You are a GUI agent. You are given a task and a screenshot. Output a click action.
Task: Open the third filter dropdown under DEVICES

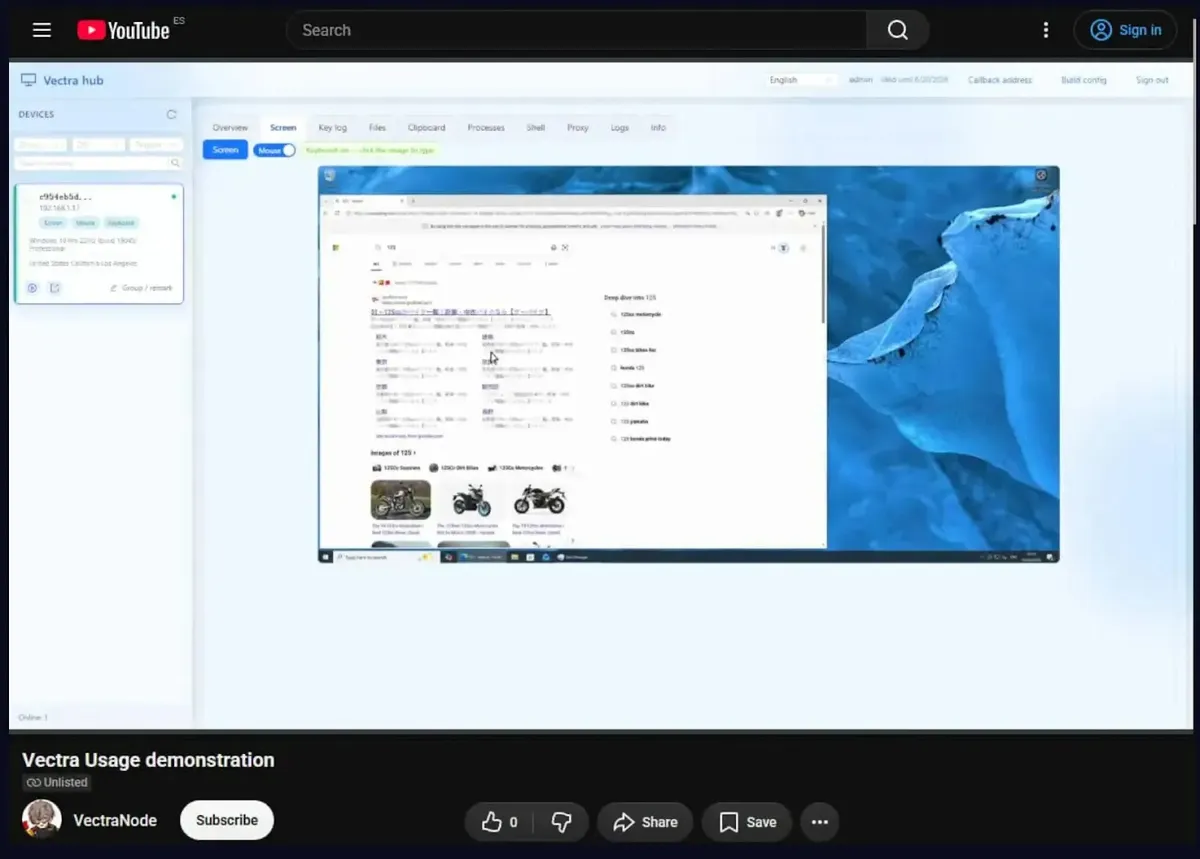[x=157, y=145]
